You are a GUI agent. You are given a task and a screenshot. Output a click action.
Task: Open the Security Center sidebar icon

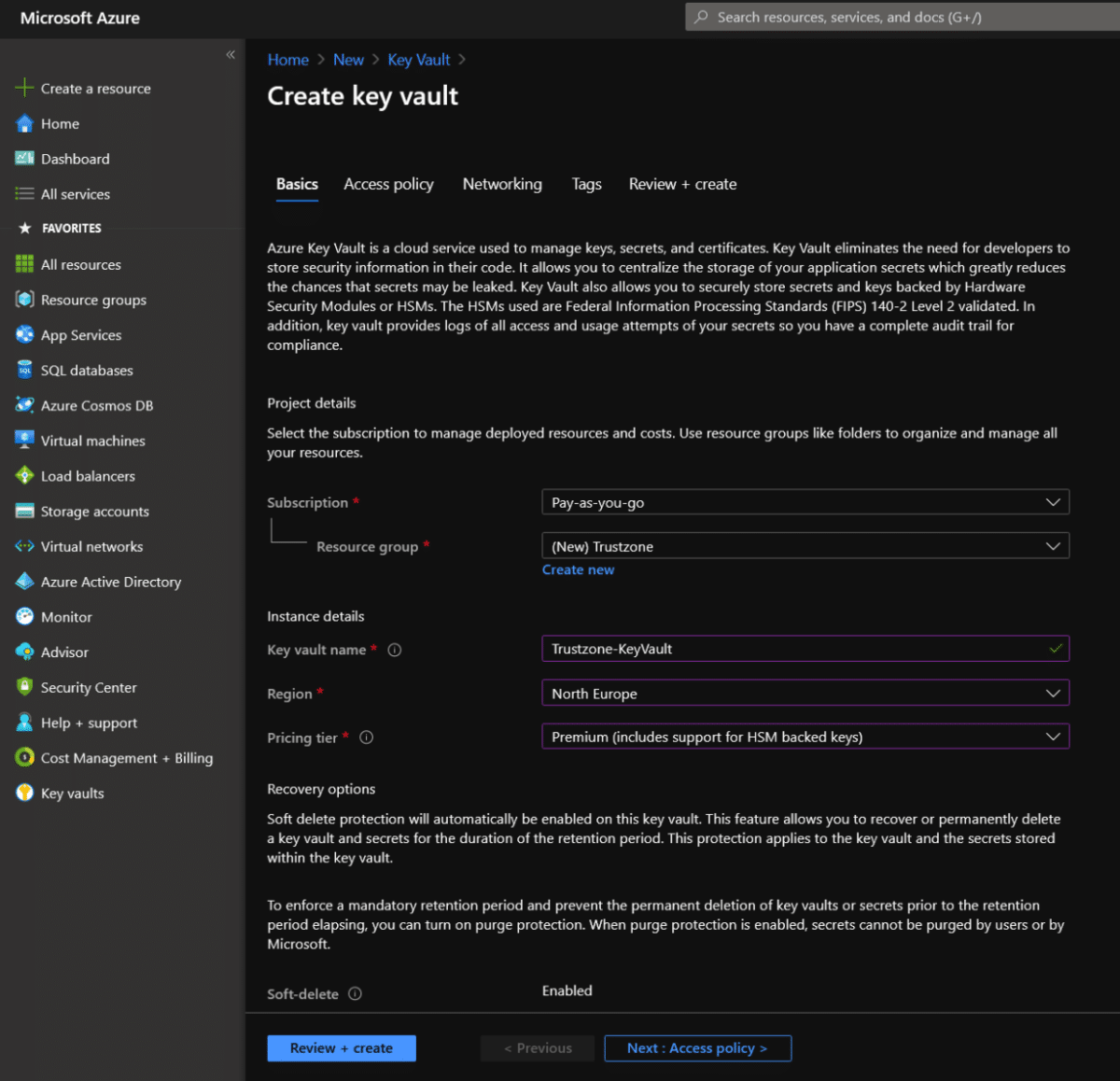point(24,687)
